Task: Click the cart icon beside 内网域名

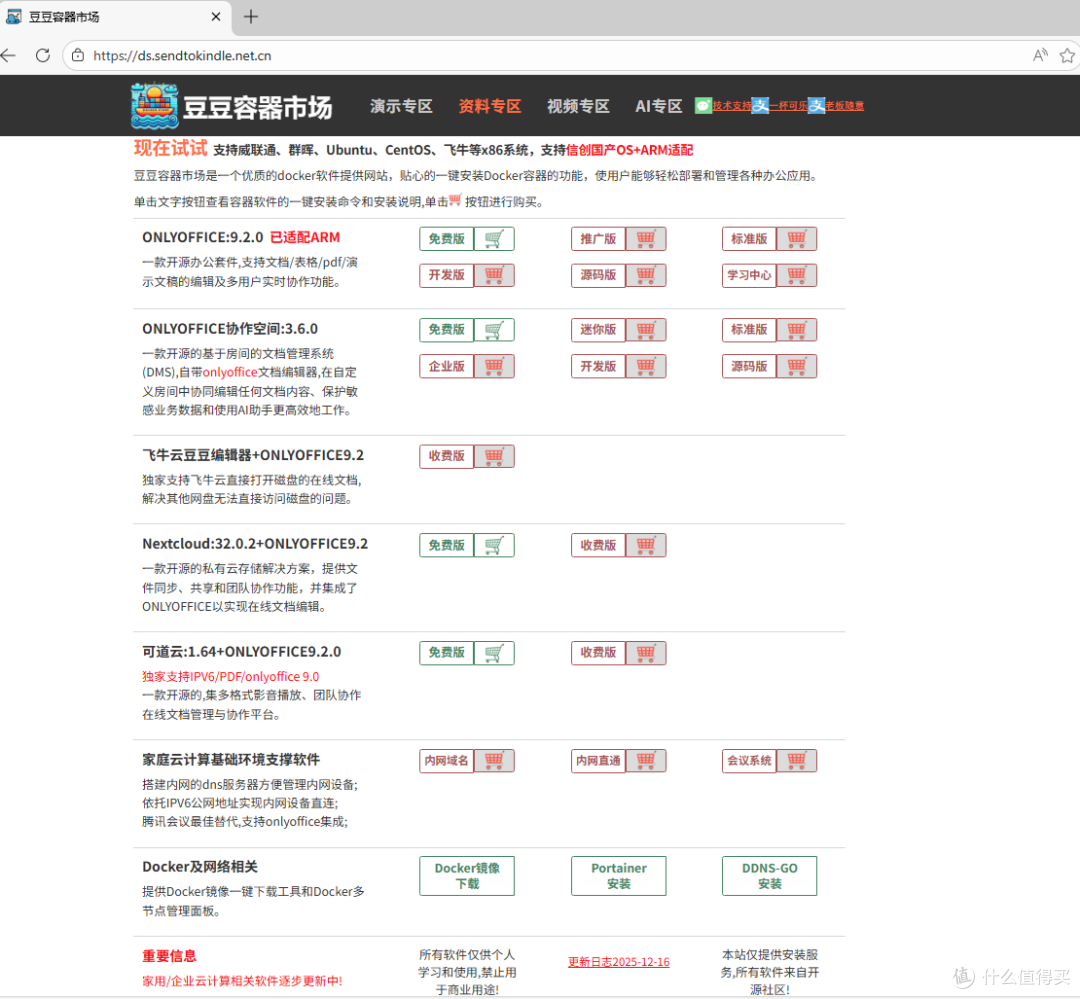Action: click(x=494, y=761)
